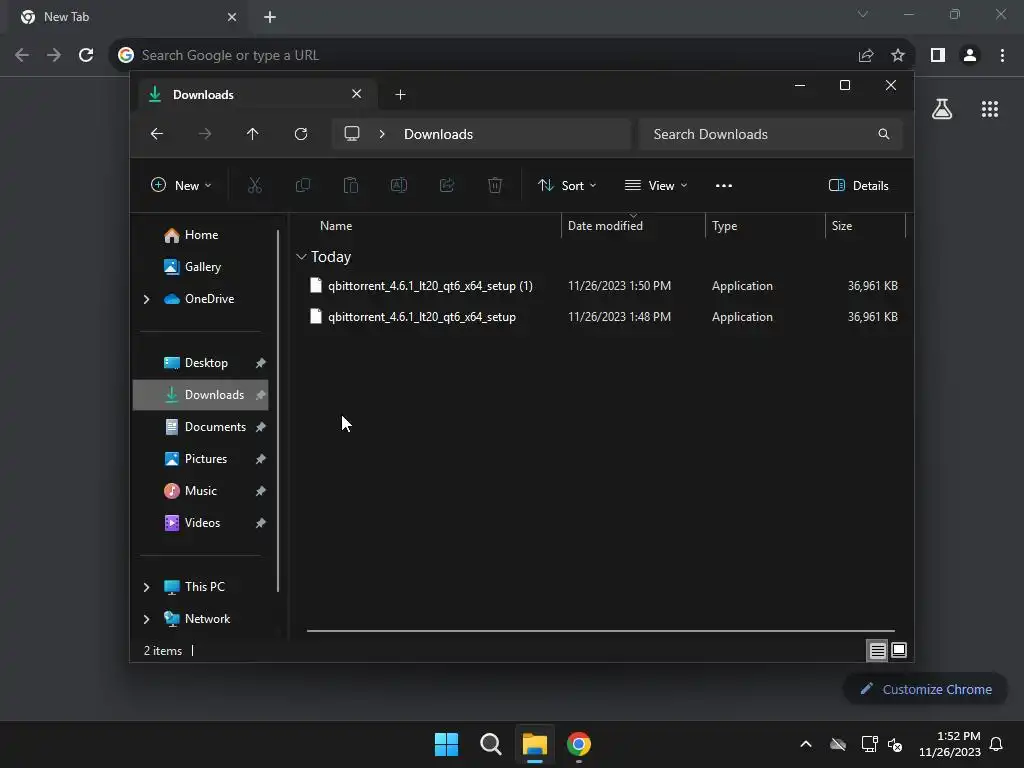Open a new Chrome tab
Viewport: 1024px width, 768px height.
coord(270,17)
